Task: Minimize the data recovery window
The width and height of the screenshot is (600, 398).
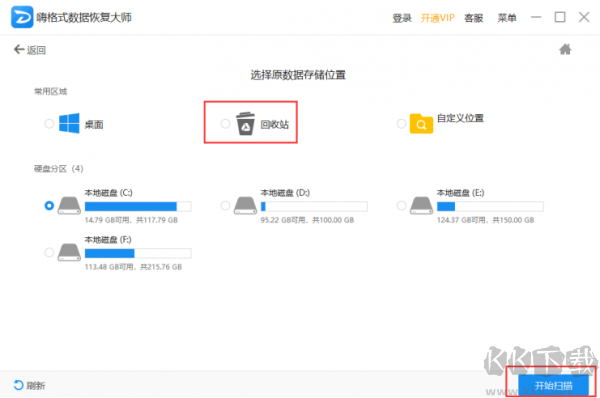Action: pos(536,17)
